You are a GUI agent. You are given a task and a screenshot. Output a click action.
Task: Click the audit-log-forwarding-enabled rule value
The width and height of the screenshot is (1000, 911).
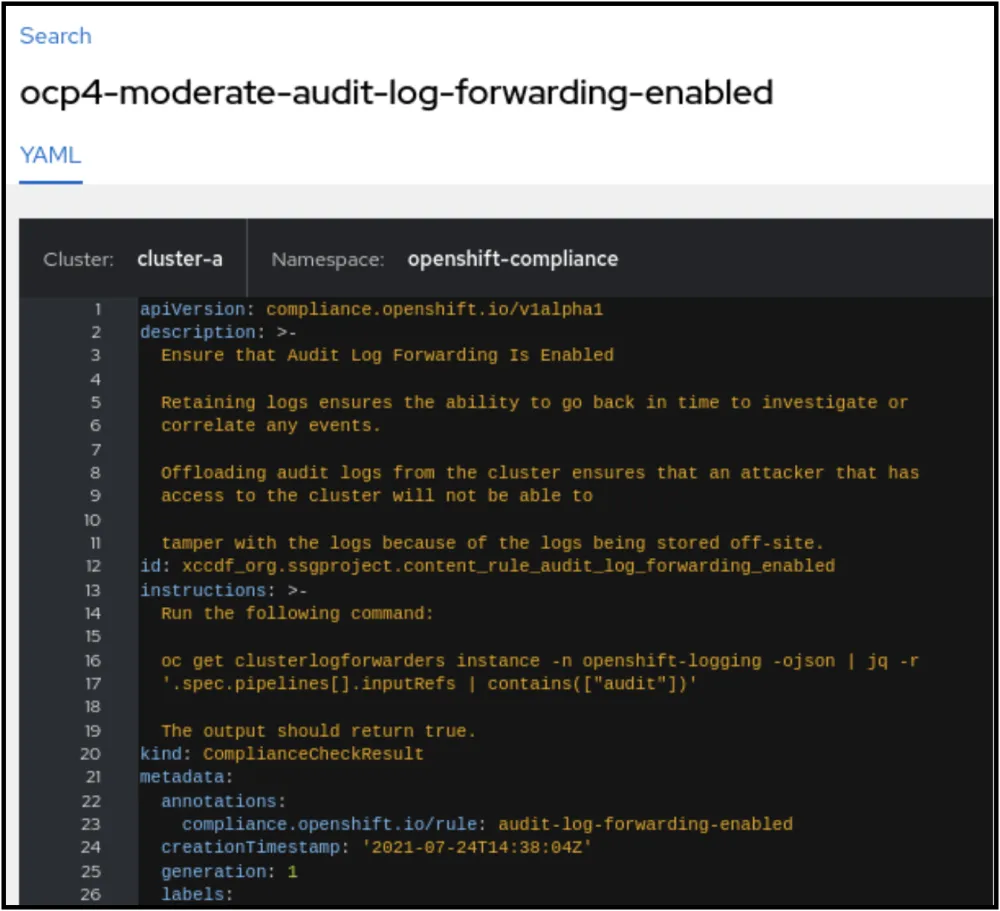pos(645,824)
